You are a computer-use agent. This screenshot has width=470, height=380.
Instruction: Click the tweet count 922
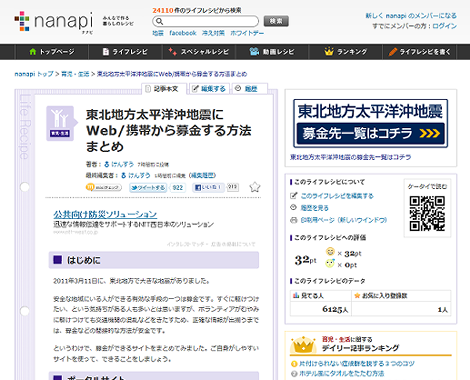(178, 188)
